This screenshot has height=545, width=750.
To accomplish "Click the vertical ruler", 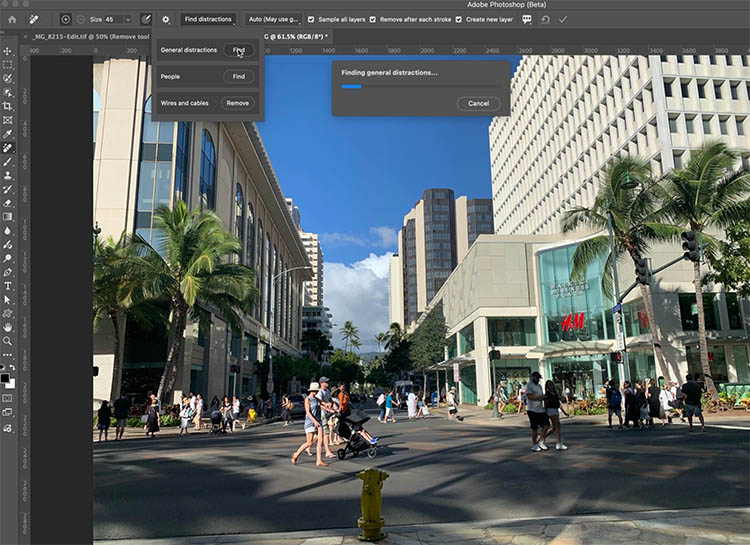I will coord(25,300).
